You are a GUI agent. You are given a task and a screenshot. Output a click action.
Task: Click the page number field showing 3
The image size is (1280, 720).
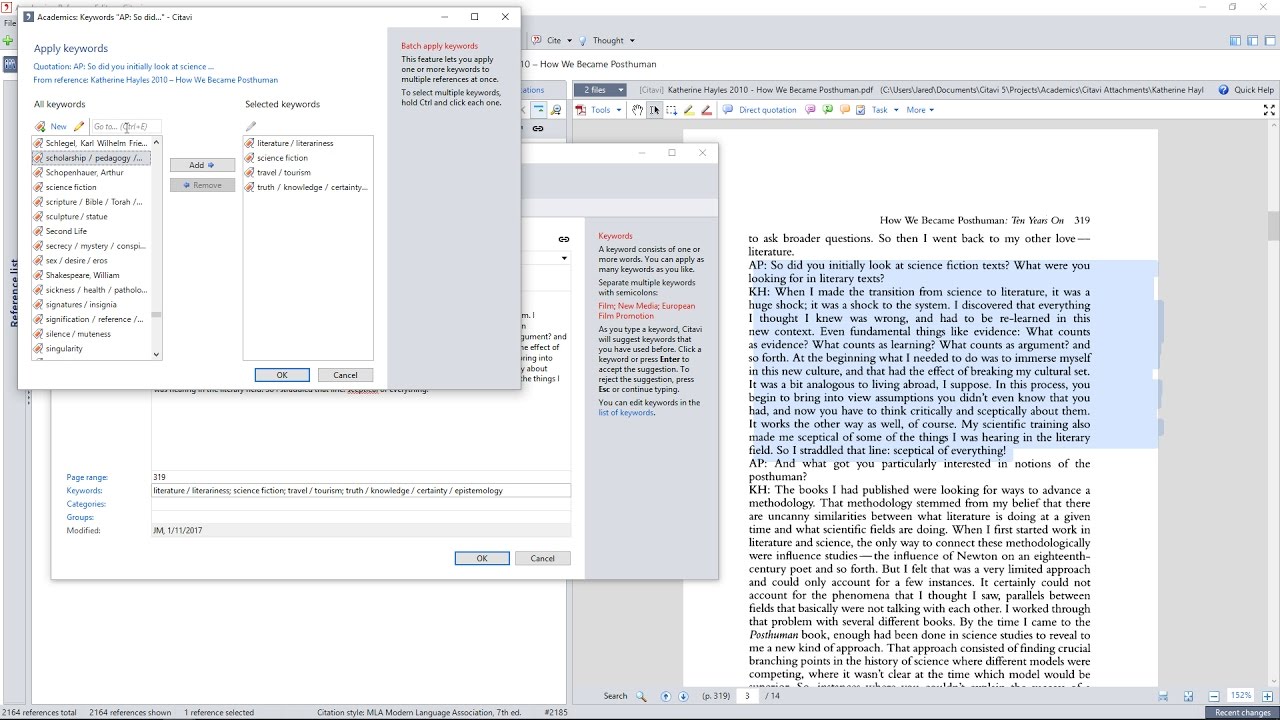pos(748,696)
